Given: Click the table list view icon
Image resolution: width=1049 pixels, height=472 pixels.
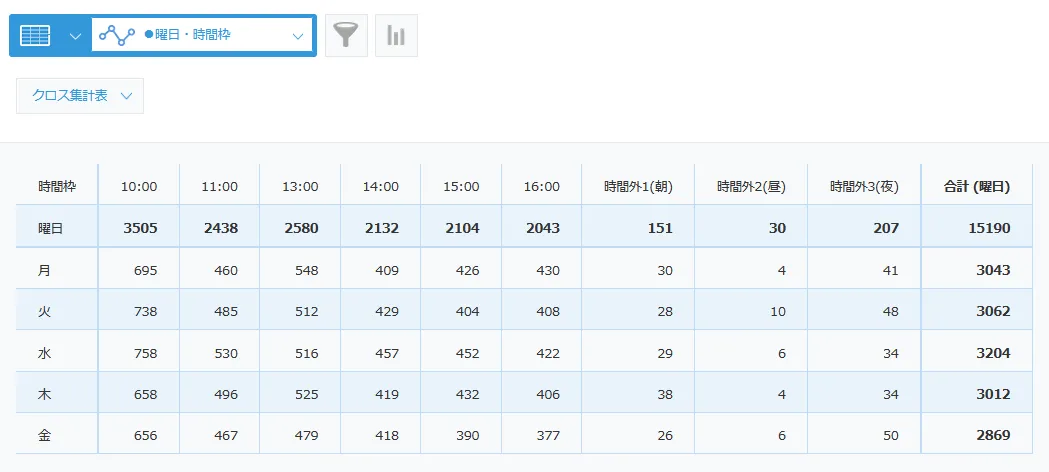Looking at the screenshot, I should 35,35.
